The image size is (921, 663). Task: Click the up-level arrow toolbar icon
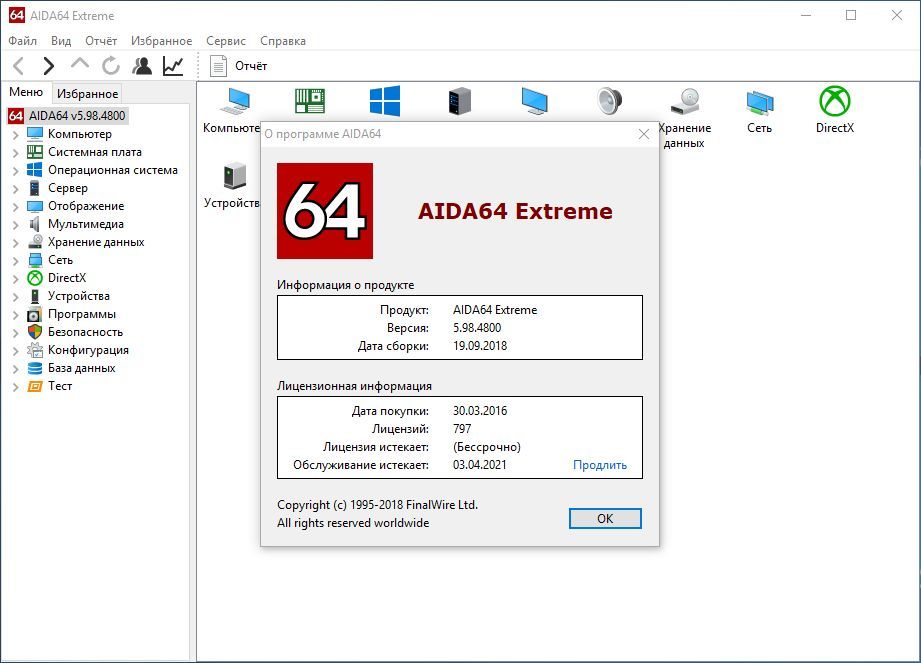coord(80,65)
